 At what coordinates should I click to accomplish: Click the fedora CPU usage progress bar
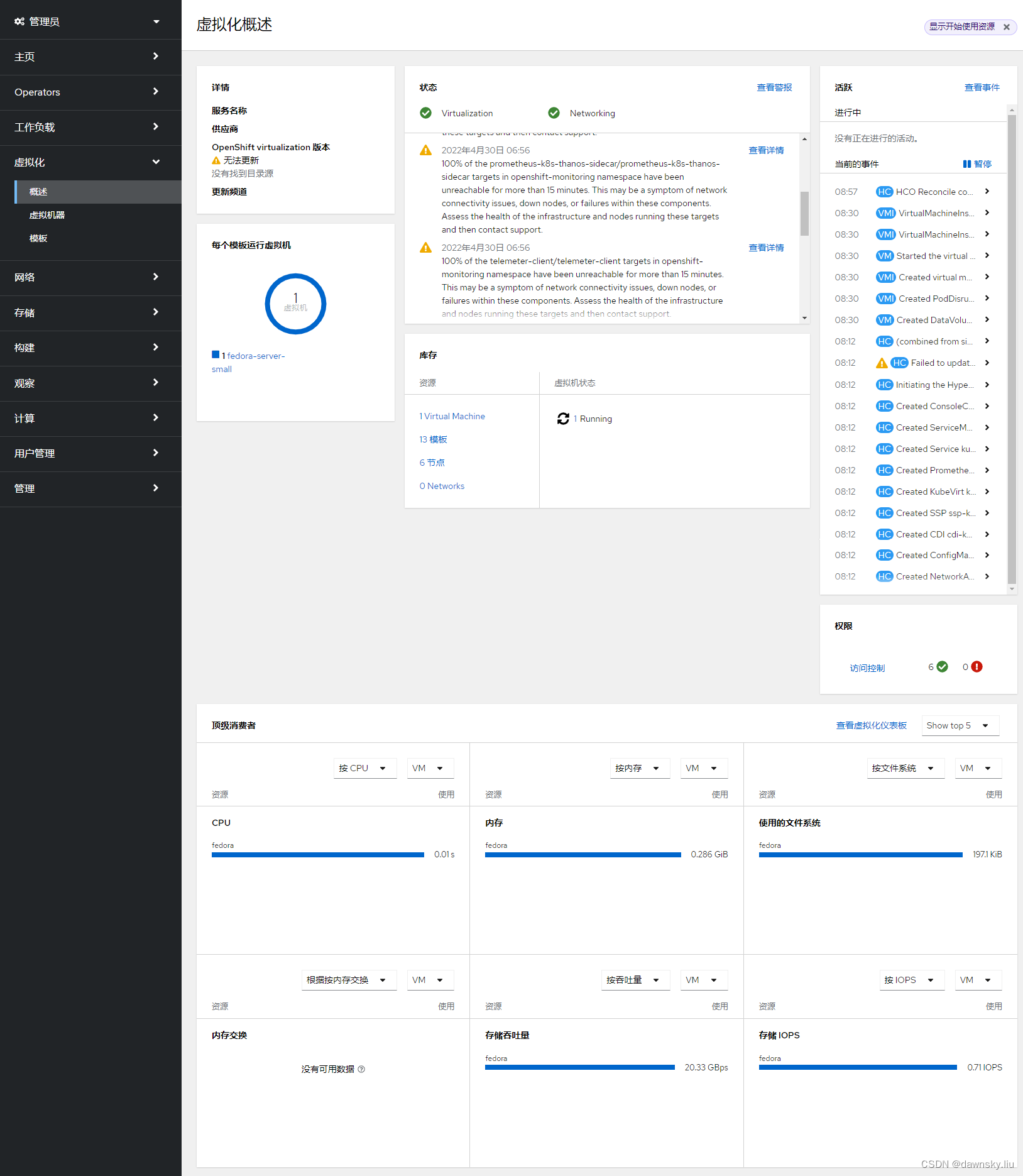[x=317, y=854]
